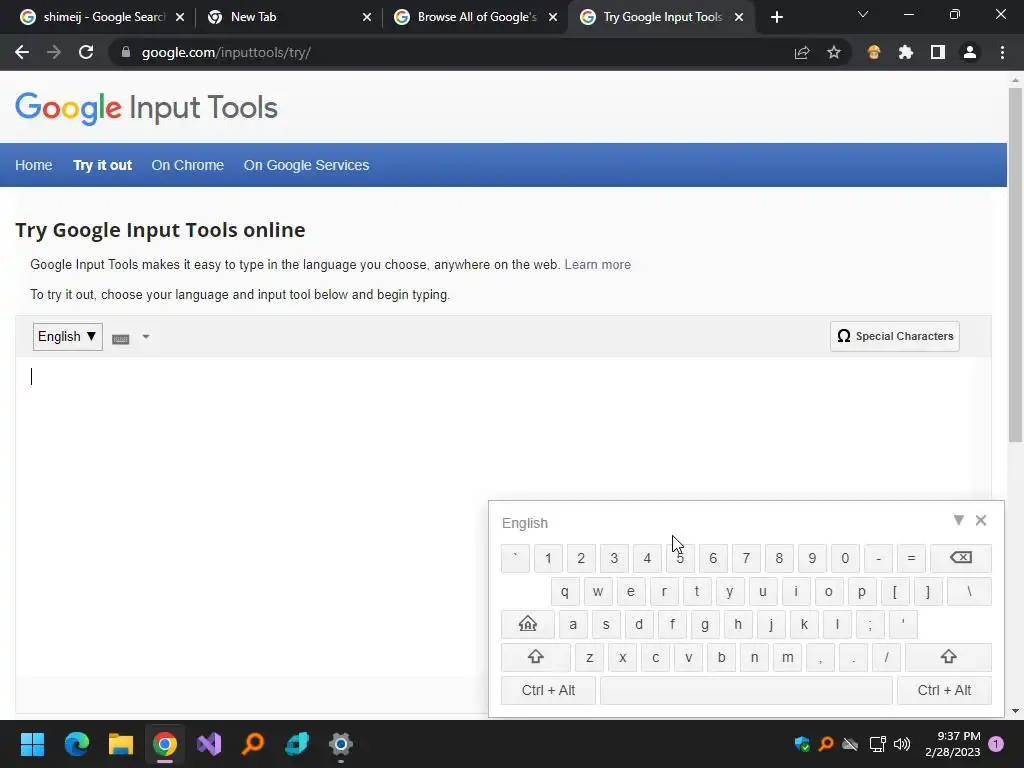Click the keyboard input tool icon

(x=121, y=338)
